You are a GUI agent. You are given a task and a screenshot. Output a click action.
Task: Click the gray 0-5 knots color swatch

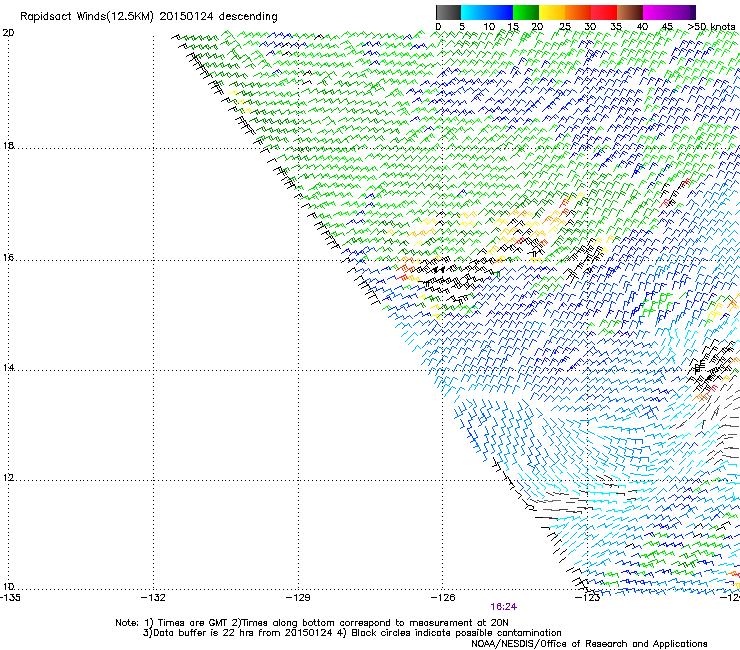click(x=448, y=12)
